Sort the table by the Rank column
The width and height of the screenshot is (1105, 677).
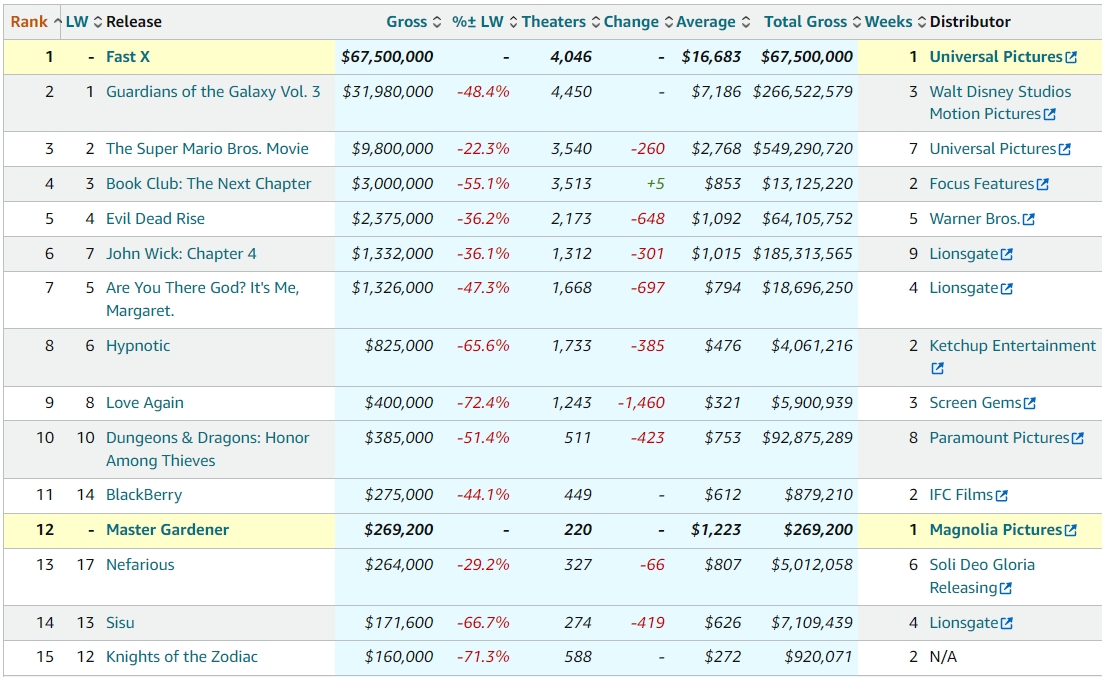[x=35, y=22]
